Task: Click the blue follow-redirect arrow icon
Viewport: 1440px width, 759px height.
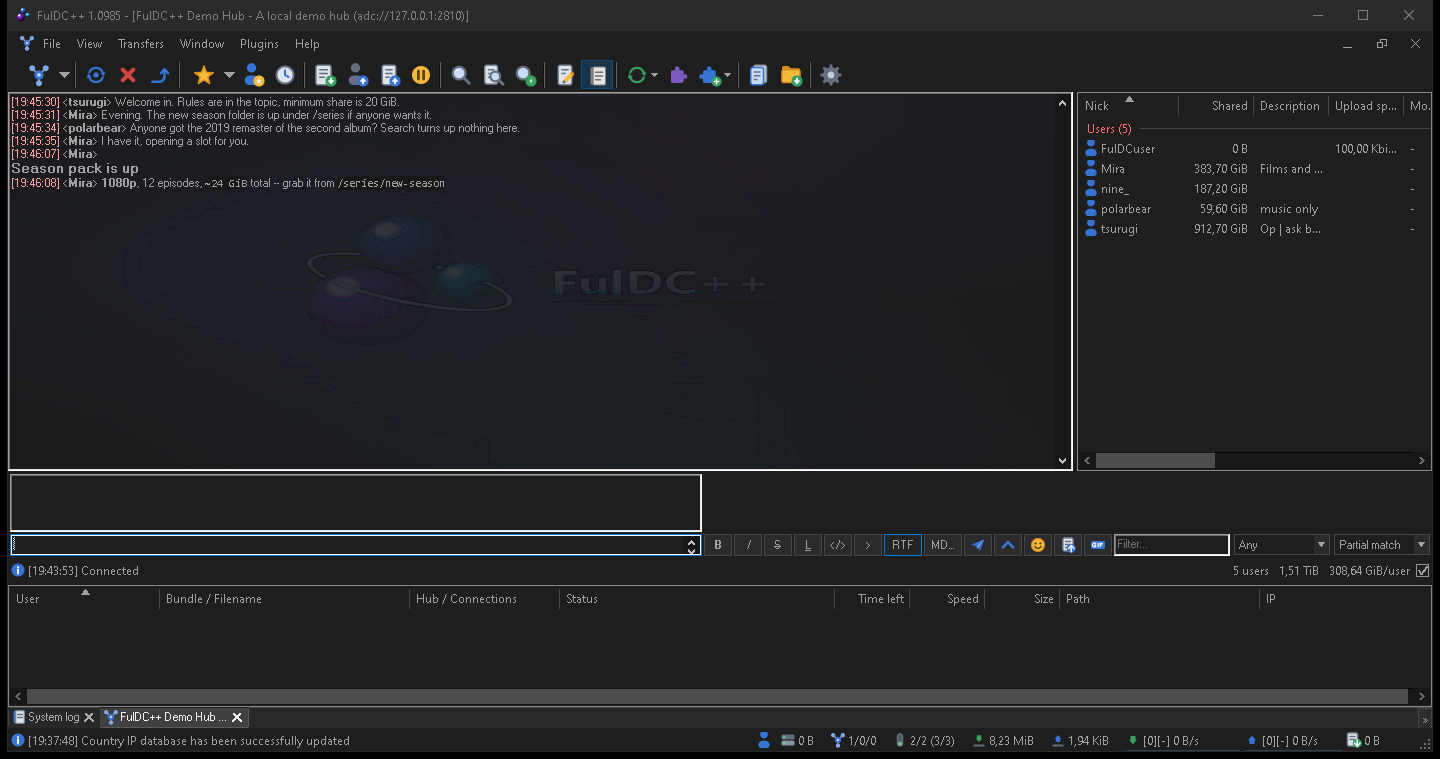Action: [160, 75]
